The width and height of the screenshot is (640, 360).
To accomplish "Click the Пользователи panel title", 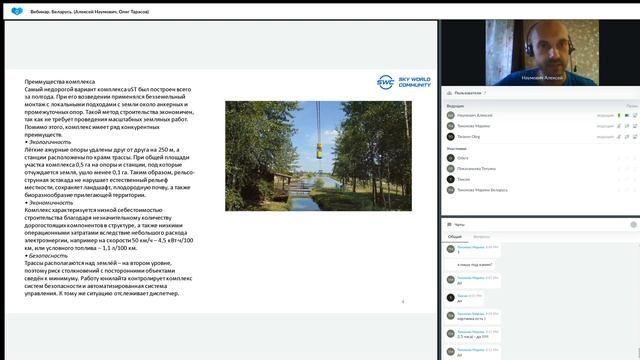I will pyautogui.click(x=468, y=93).
